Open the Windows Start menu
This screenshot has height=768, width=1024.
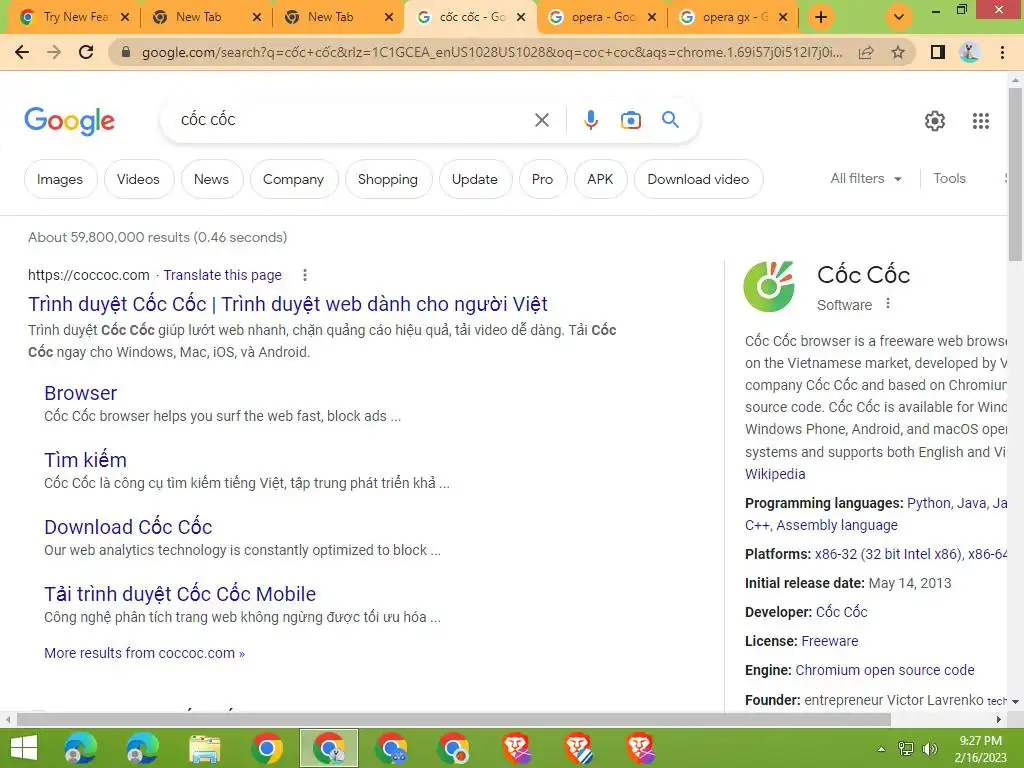pos(24,748)
